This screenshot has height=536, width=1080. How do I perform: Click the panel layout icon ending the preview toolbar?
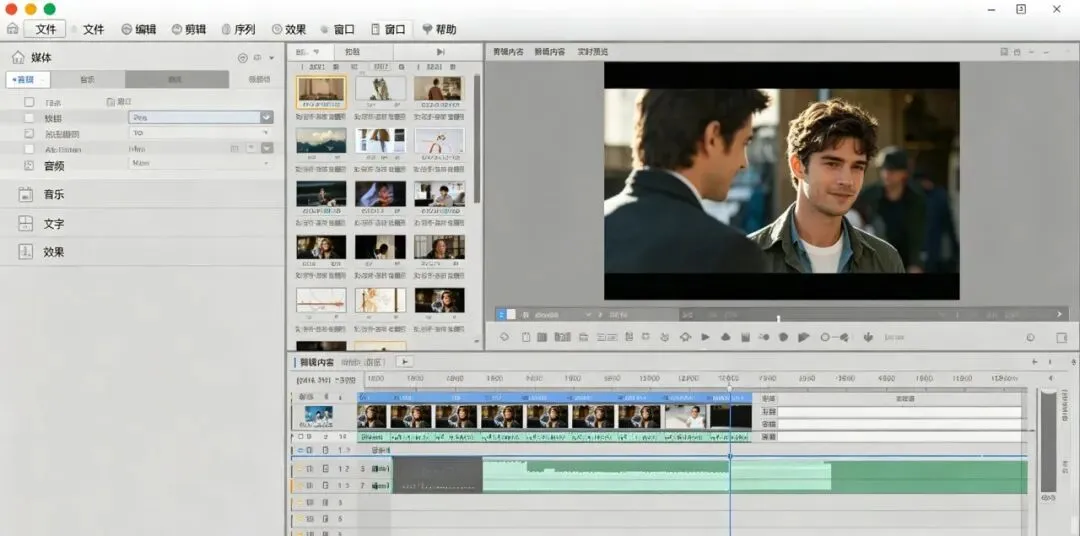1061,338
